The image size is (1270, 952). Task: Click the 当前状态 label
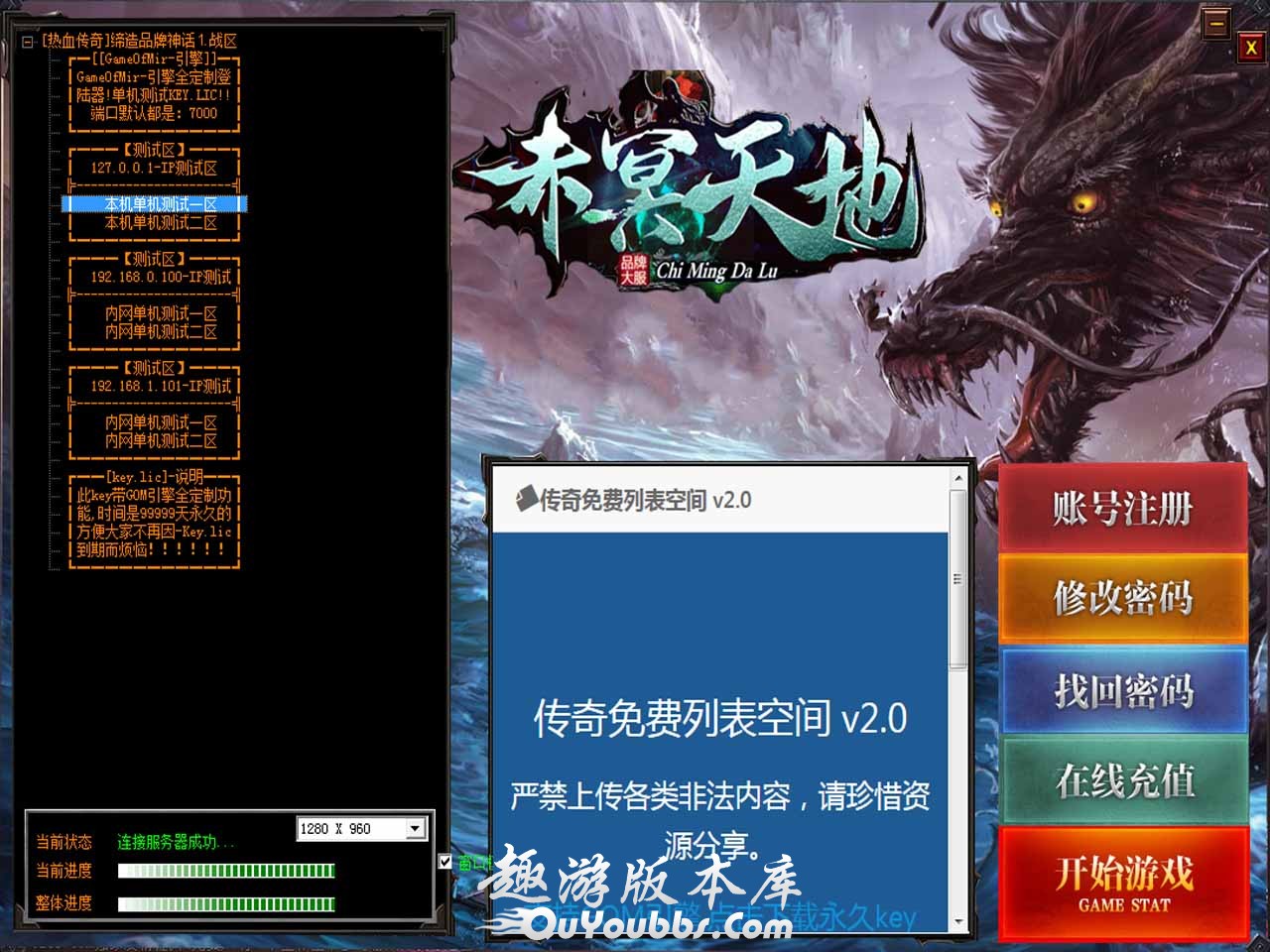click(x=63, y=842)
